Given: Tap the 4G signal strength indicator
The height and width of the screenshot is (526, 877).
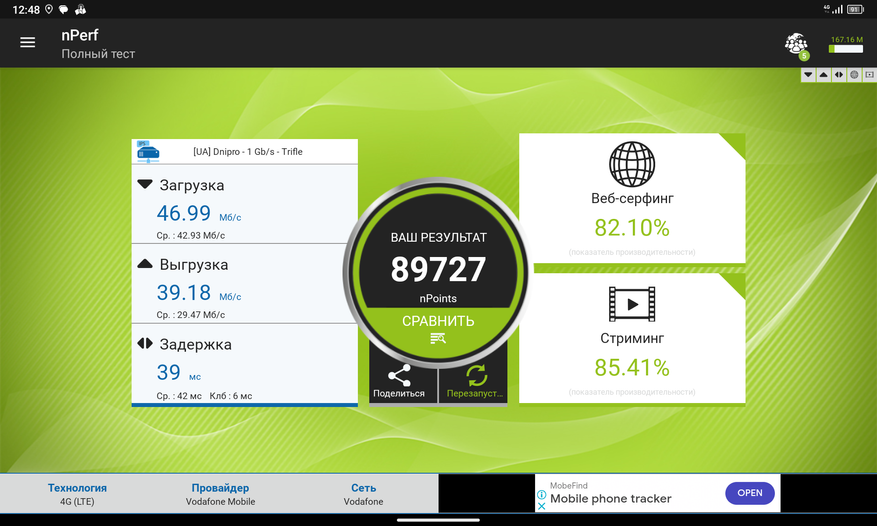Looking at the screenshot, I should (x=833, y=9).
